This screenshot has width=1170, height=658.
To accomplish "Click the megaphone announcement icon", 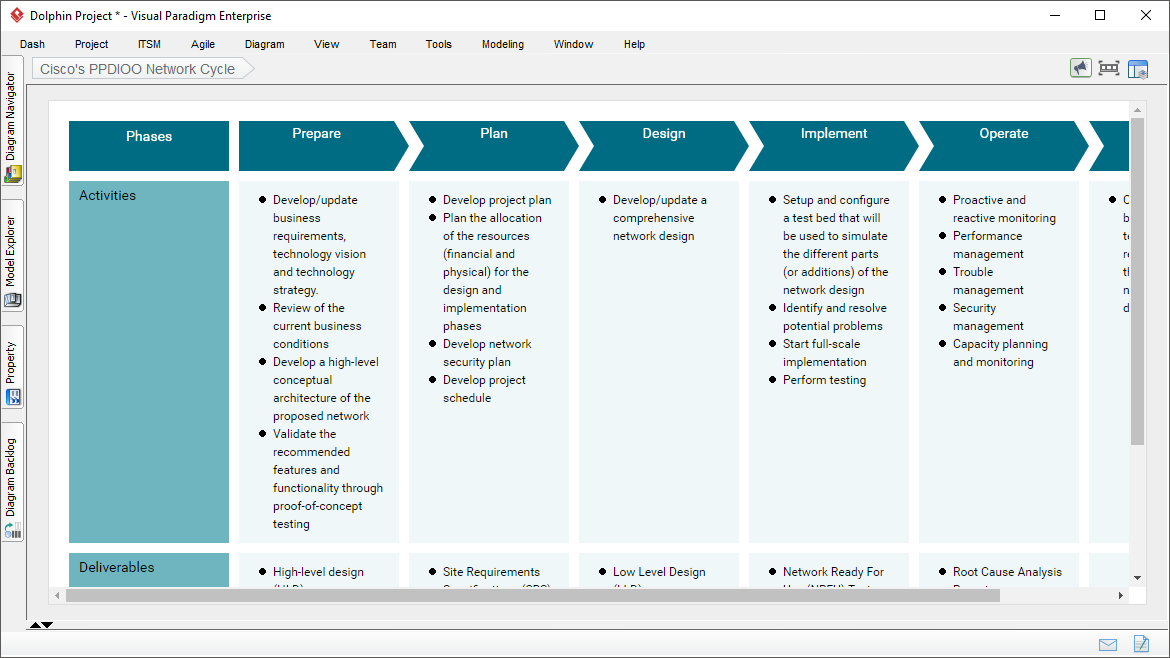I will click(x=1080, y=69).
